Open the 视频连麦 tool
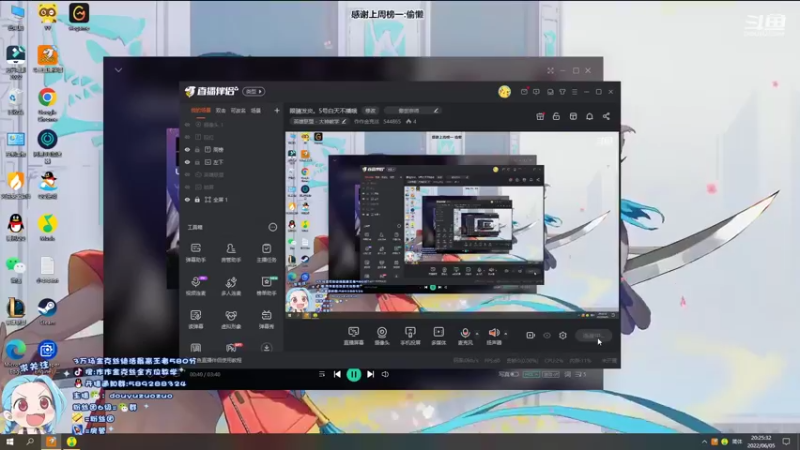Viewport: 800px width, 450px height. click(195, 286)
